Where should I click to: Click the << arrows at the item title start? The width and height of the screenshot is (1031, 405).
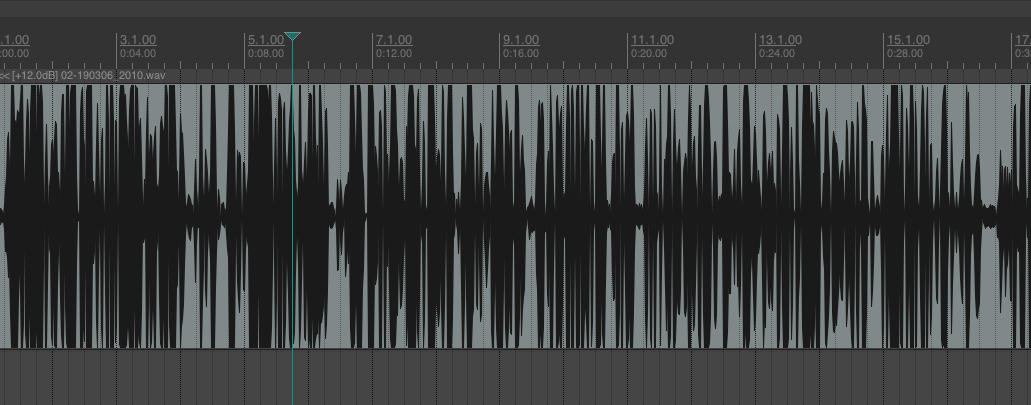(x=5, y=75)
